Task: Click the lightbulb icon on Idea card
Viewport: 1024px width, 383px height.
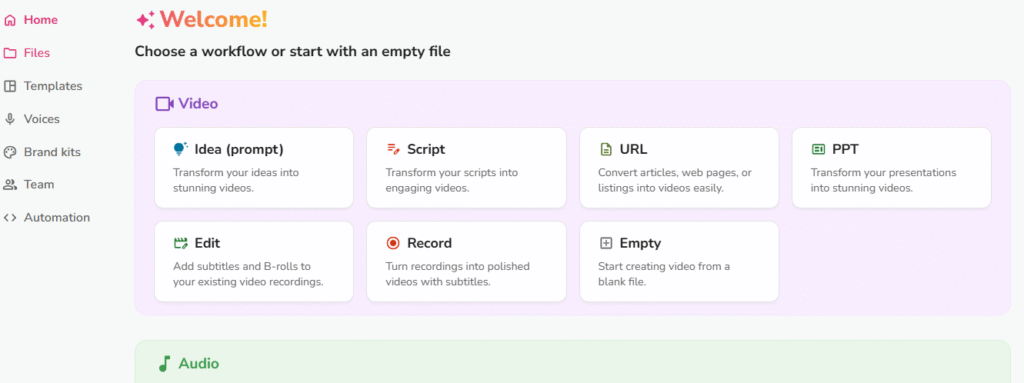Action: (x=180, y=149)
